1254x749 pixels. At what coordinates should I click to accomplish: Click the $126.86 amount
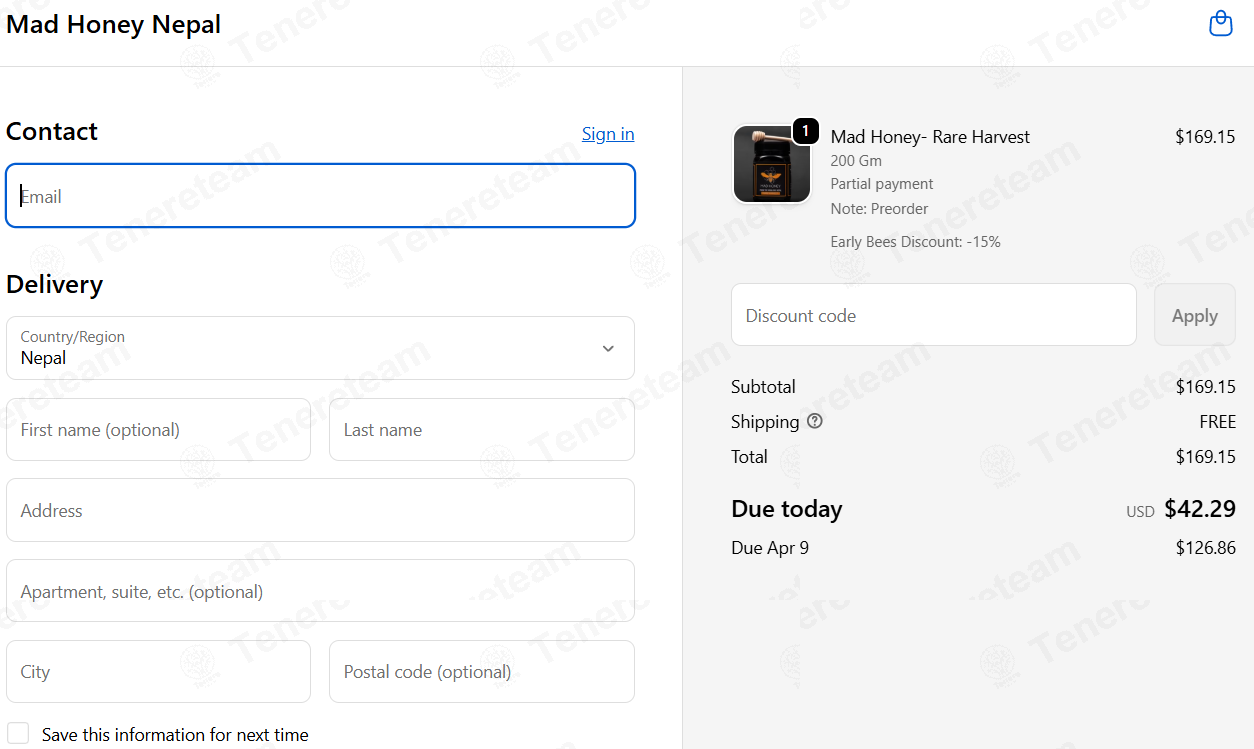(1205, 548)
